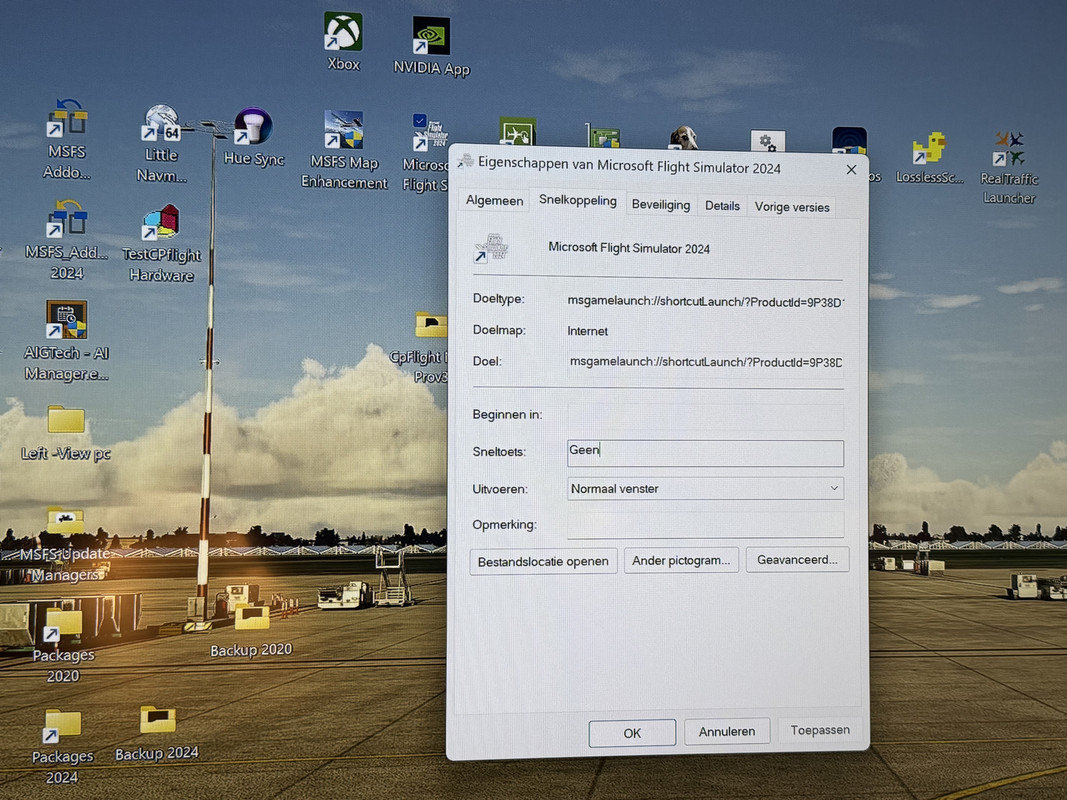Click the Annuleren button

[x=727, y=731]
